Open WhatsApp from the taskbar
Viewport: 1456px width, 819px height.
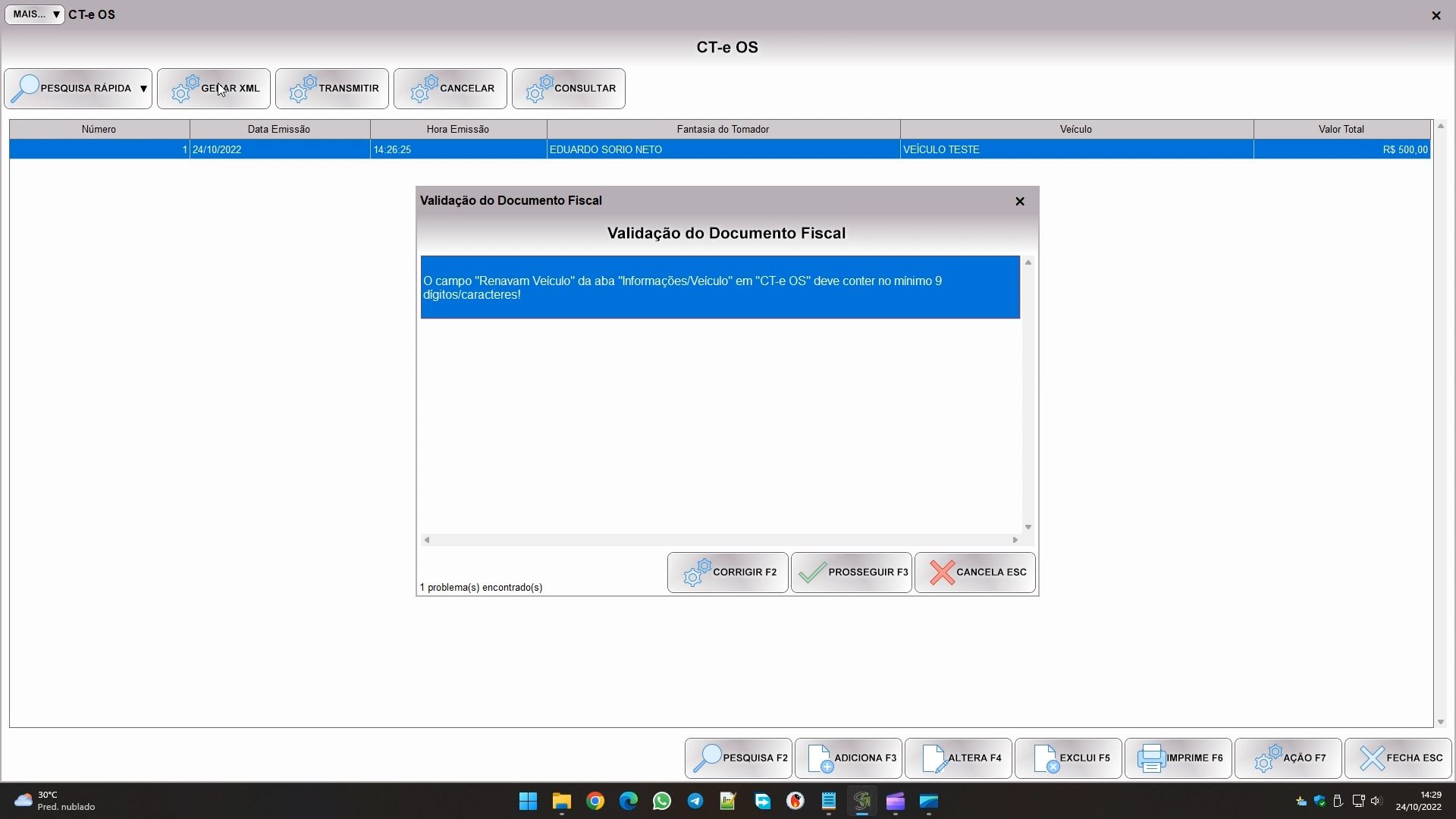tap(662, 802)
